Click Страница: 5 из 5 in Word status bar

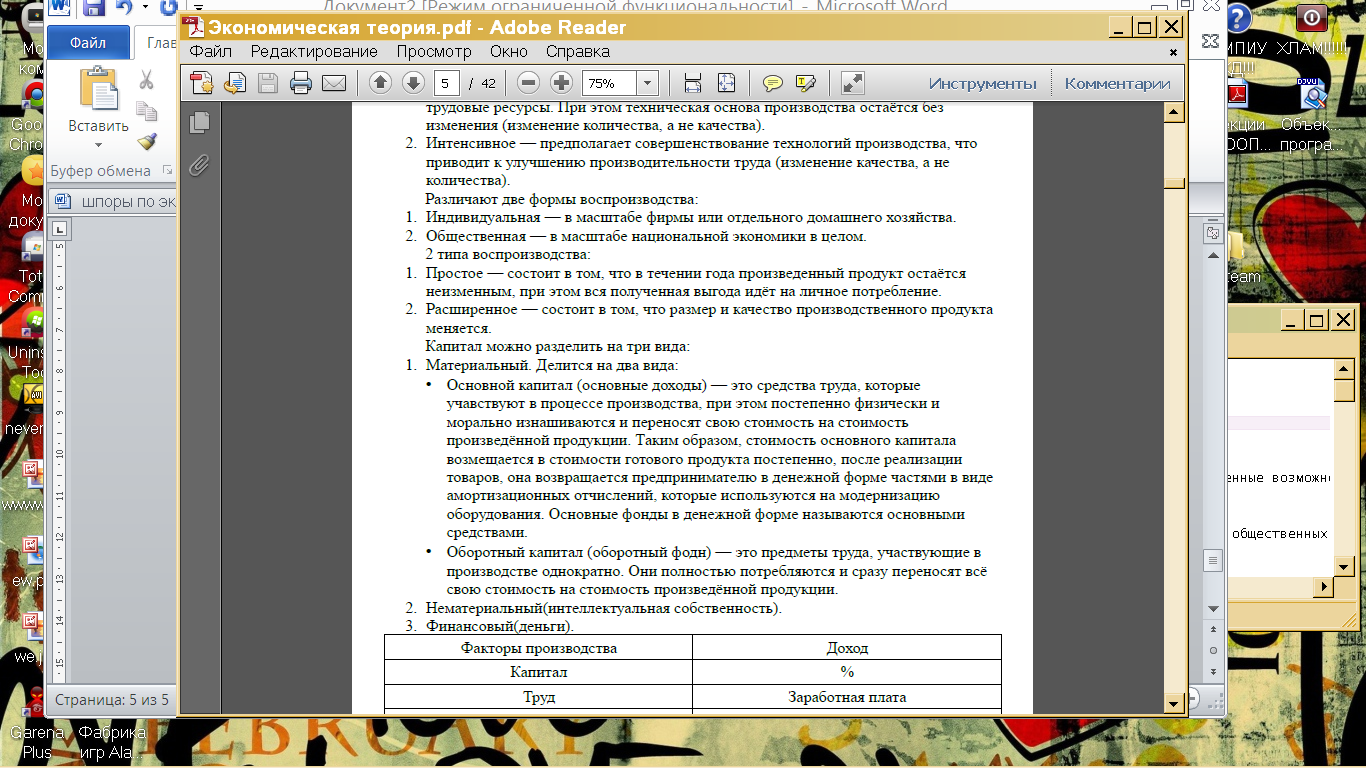112,700
